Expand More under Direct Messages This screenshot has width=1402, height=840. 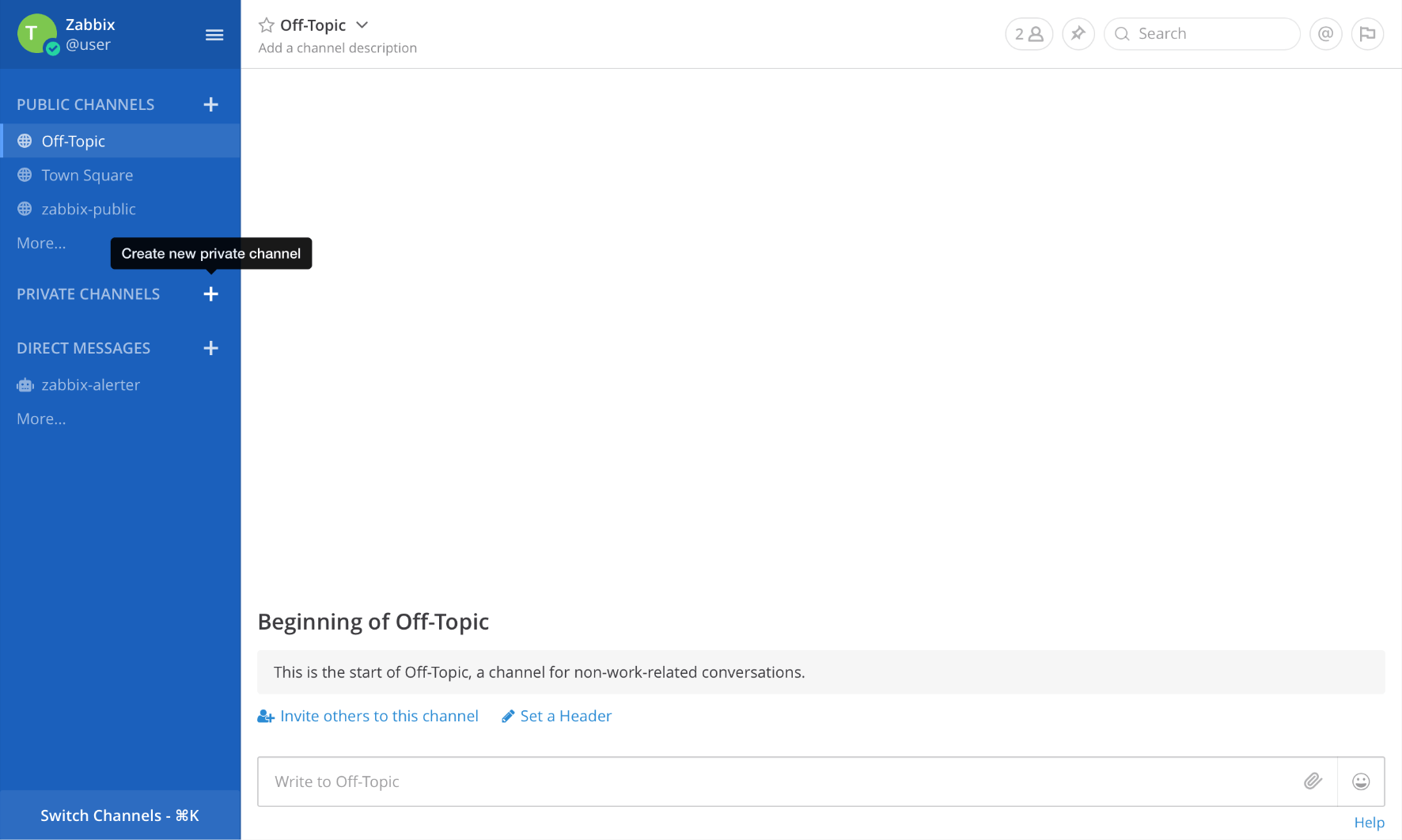(x=41, y=419)
